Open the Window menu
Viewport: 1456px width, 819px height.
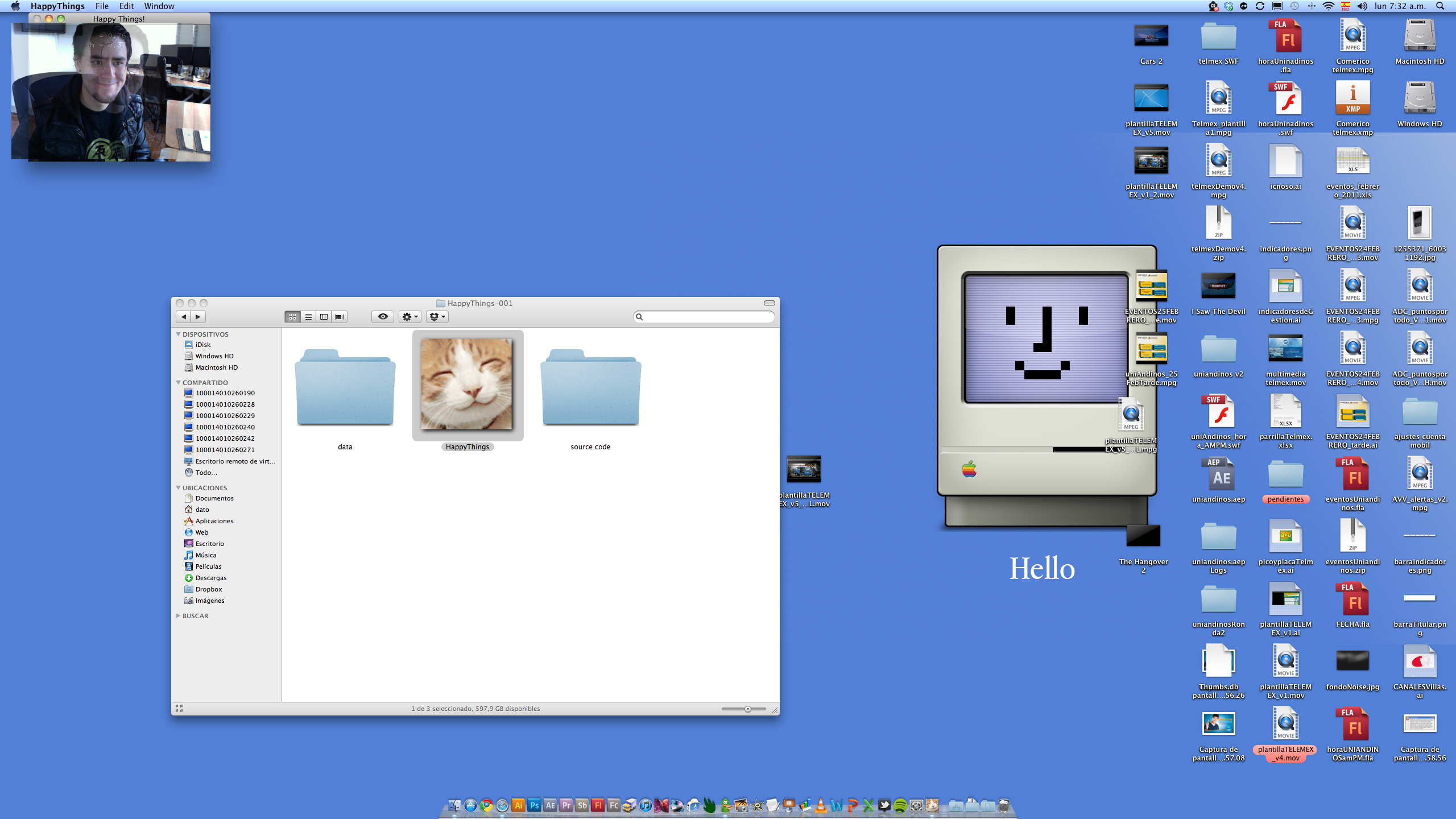click(x=159, y=6)
